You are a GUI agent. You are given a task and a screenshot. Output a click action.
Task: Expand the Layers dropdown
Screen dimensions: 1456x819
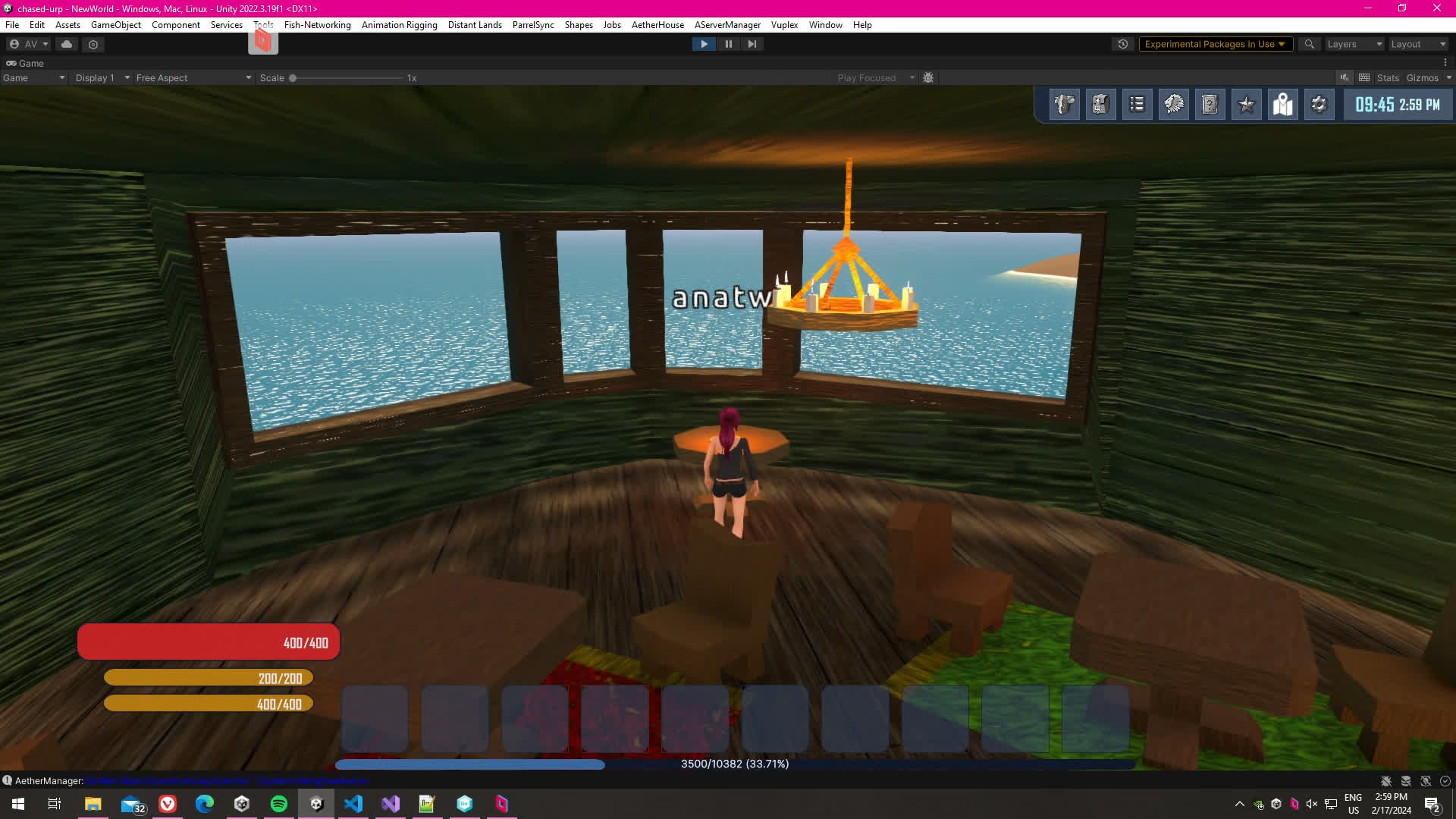[1354, 44]
